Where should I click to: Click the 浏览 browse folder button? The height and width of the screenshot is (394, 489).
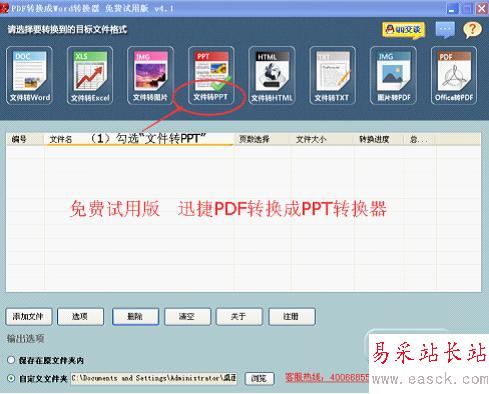(259, 378)
